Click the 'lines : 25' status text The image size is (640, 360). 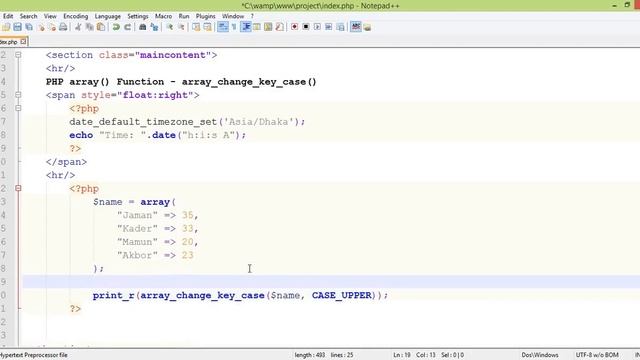coord(342,355)
